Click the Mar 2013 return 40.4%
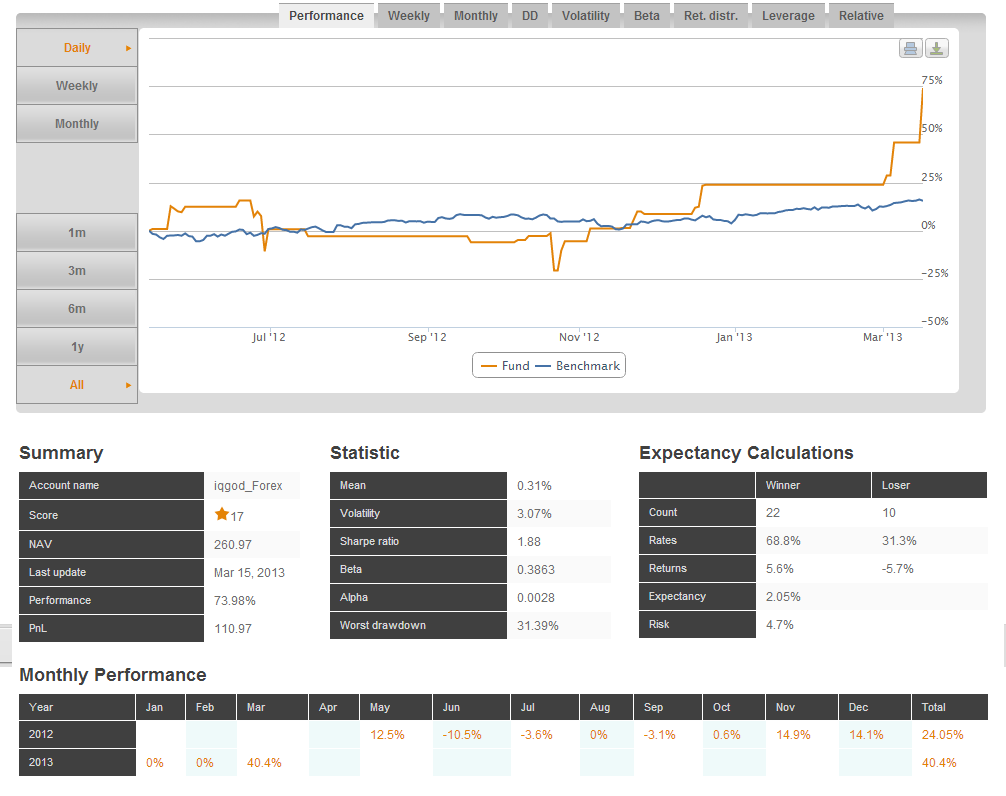1006x796 pixels. tap(264, 763)
